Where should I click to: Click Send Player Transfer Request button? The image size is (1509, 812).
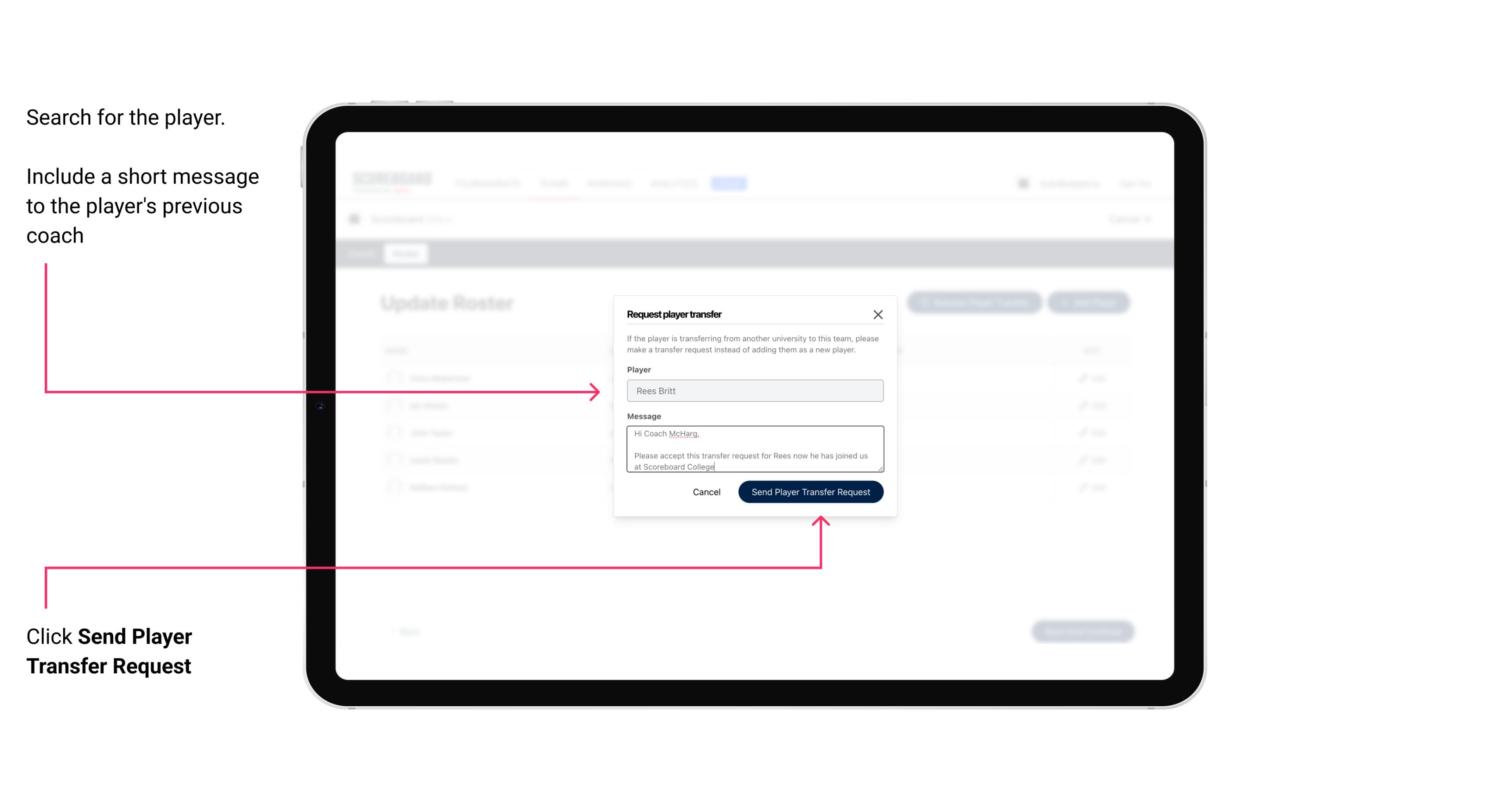(x=810, y=491)
